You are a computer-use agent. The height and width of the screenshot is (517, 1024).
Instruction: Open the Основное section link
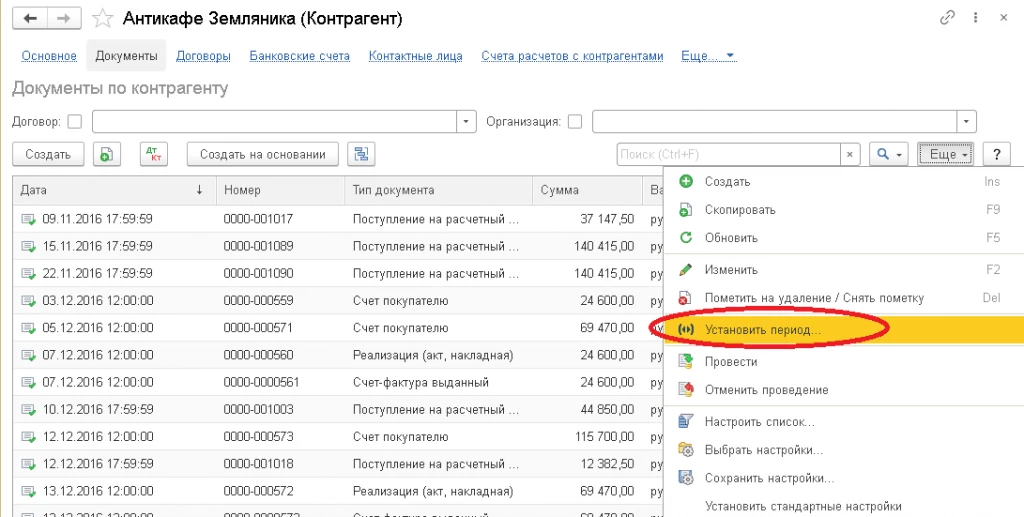coord(49,56)
